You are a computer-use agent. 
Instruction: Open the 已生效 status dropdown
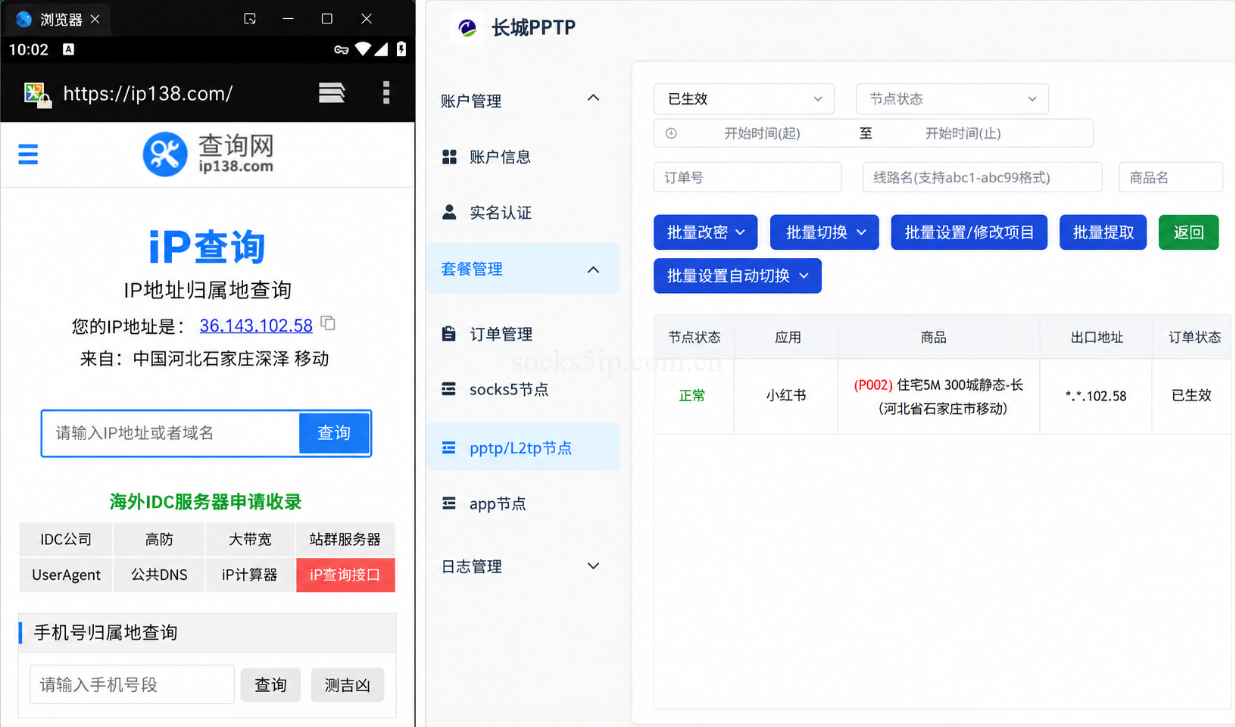point(744,99)
